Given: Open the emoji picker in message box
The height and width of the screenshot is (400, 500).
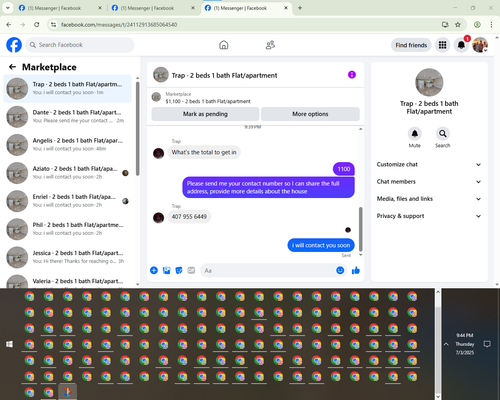Looking at the screenshot, I should click(x=340, y=270).
